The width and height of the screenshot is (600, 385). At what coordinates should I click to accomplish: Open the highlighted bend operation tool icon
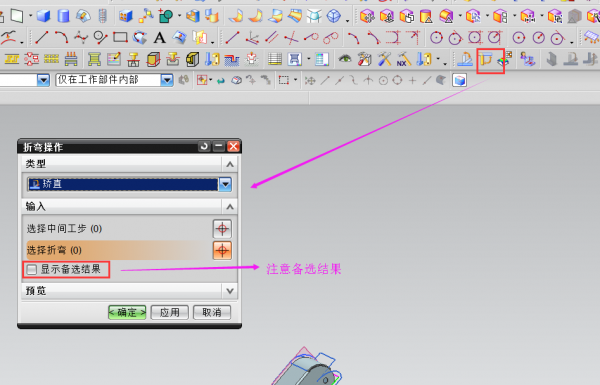486,59
